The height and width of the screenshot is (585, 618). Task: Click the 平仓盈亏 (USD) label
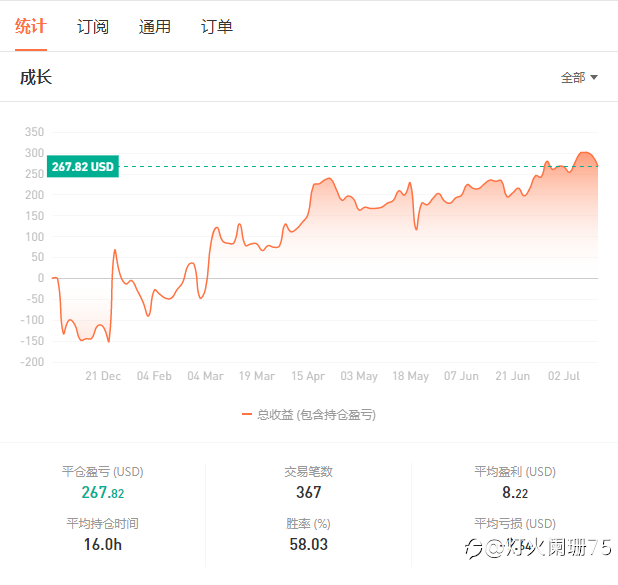[x=103, y=471]
